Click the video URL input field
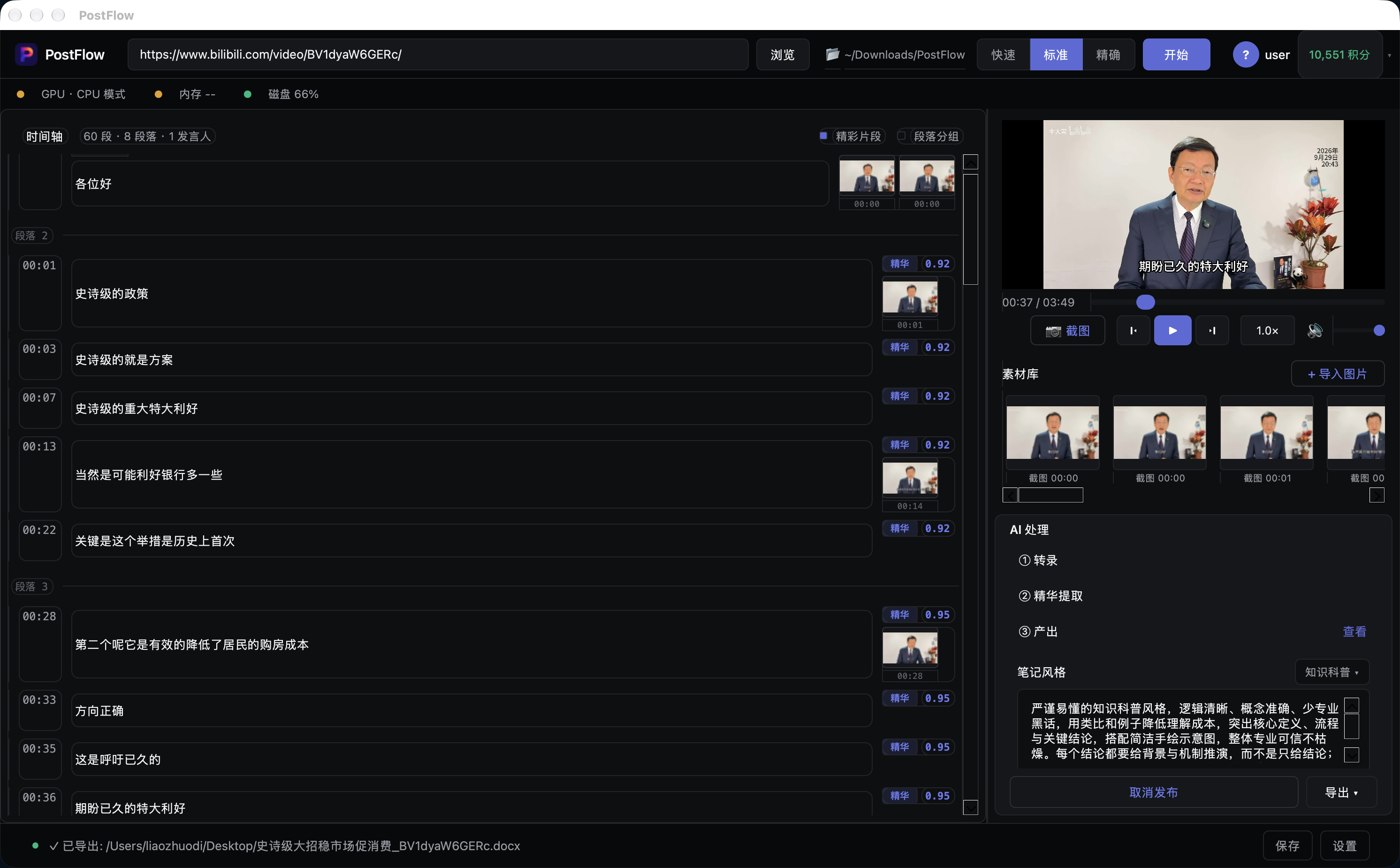The image size is (1400, 868). click(x=437, y=54)
